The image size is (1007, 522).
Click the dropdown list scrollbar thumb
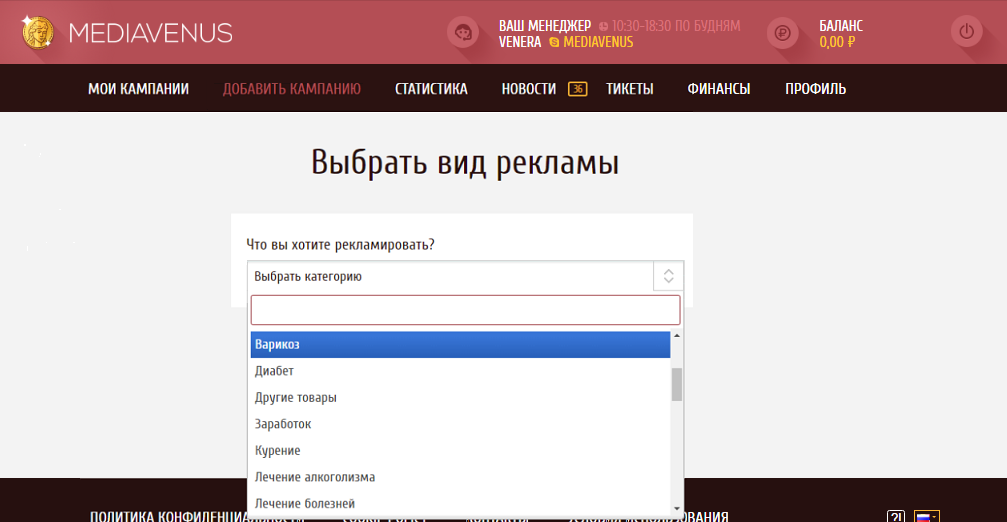pyautogui.click(x=676, y=385)
